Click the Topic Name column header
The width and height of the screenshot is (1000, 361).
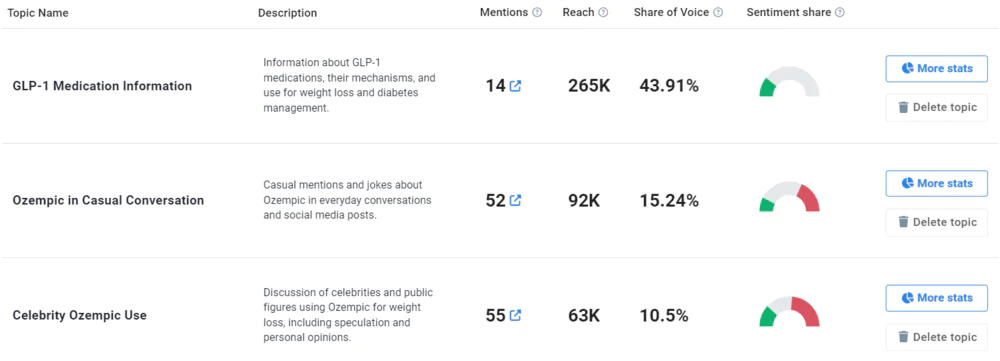coord(38,13)
